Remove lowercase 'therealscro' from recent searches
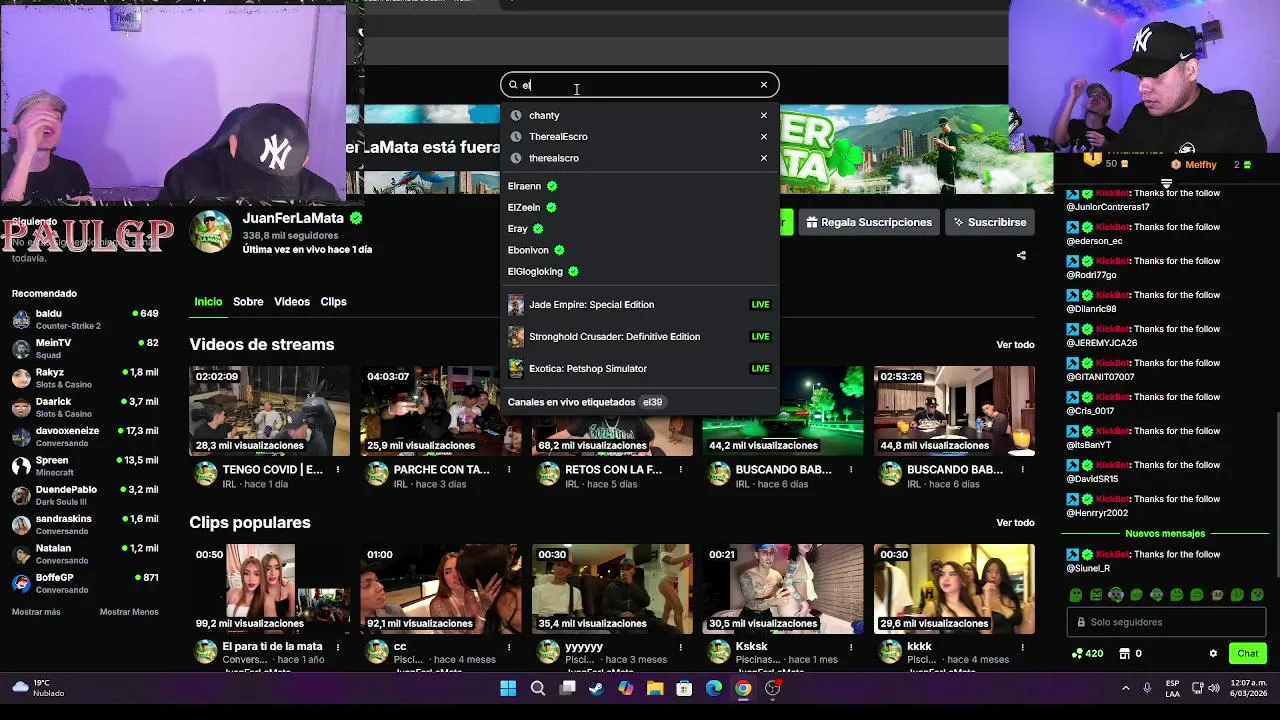The image size is (1280, 720). pyautogui.click(x=763, y=158)
